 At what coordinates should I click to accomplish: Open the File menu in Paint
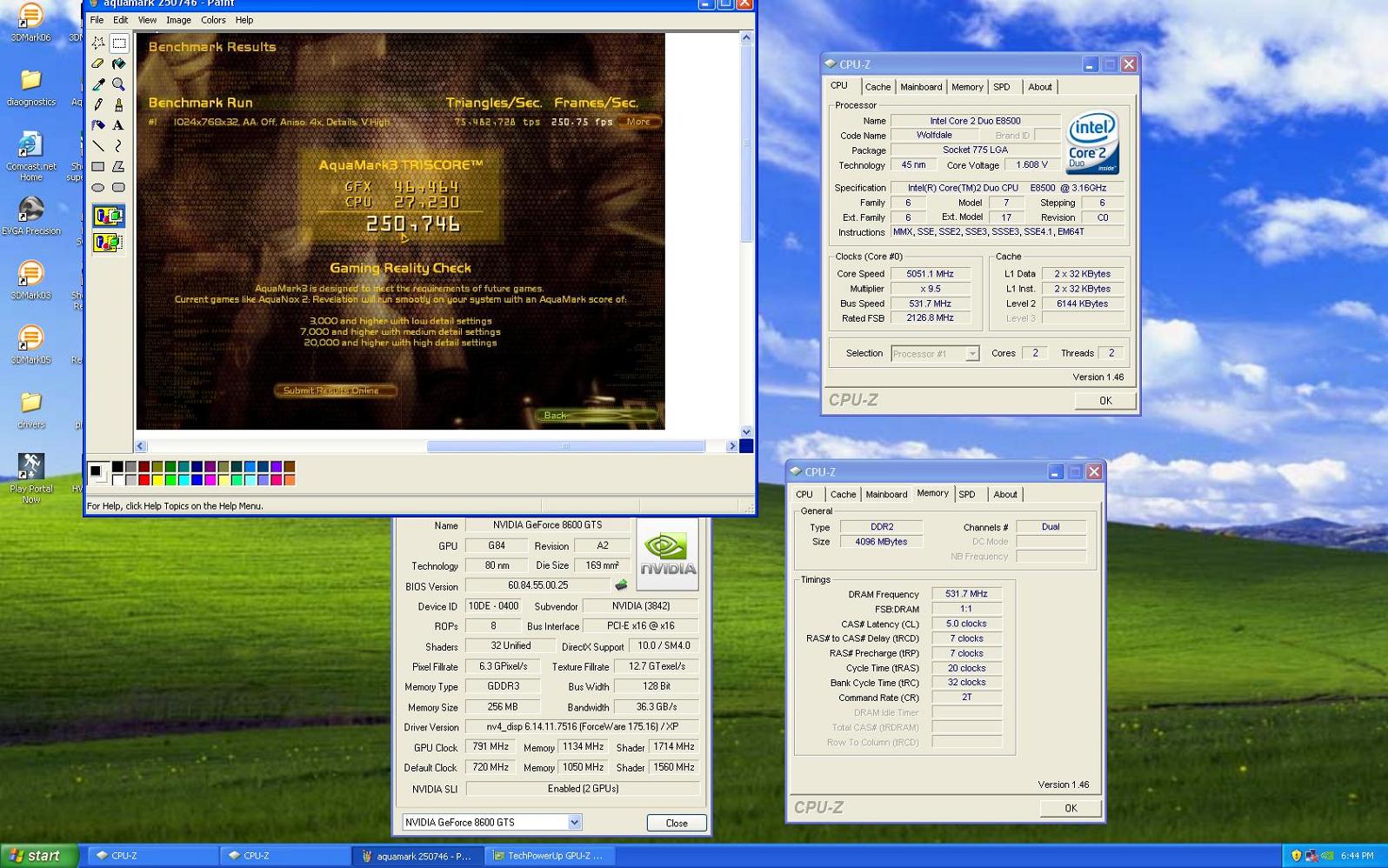97,20
